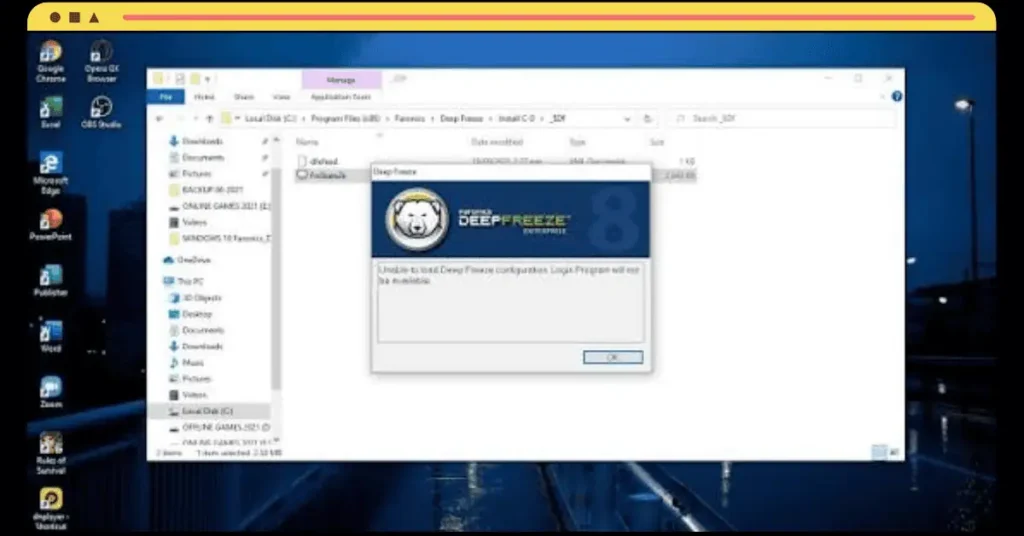
Task: Open the View ribbon tab
Action: pos(281,97)
